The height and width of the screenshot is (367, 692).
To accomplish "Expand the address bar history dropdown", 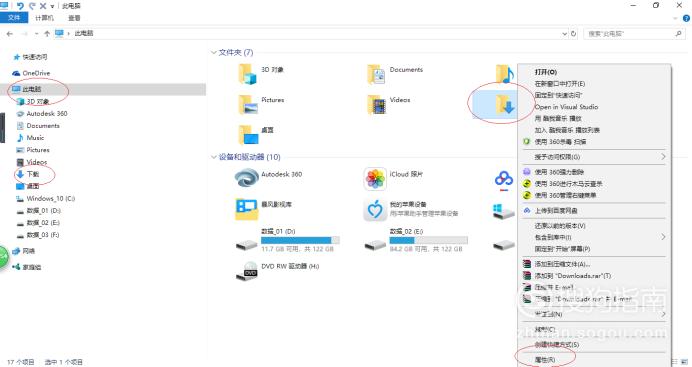I will tap(564, 34).
